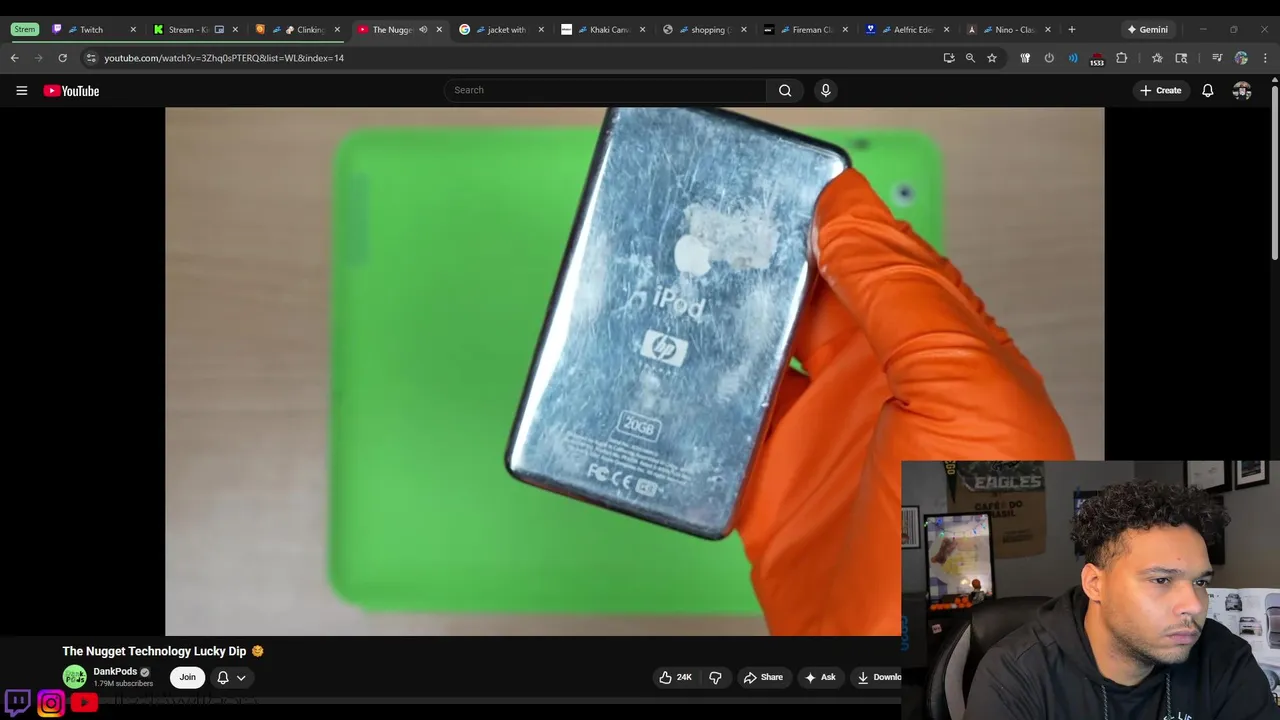The width and height of the screenshot is (1280, 720).
Task: Switch to the Twitch tab
Action: [x=93, y=30]
